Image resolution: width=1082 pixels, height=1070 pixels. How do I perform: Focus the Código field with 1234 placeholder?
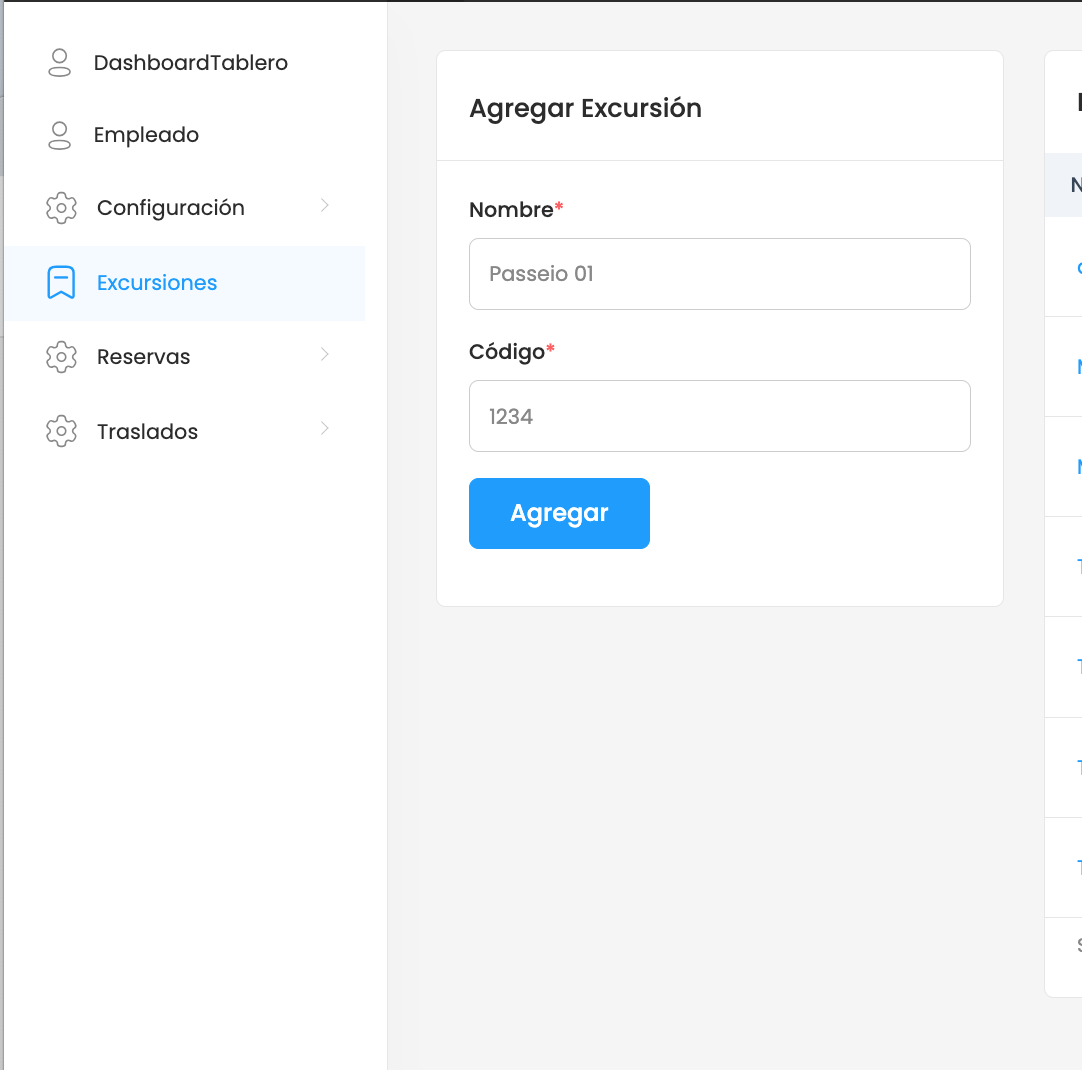click(719, 416)
